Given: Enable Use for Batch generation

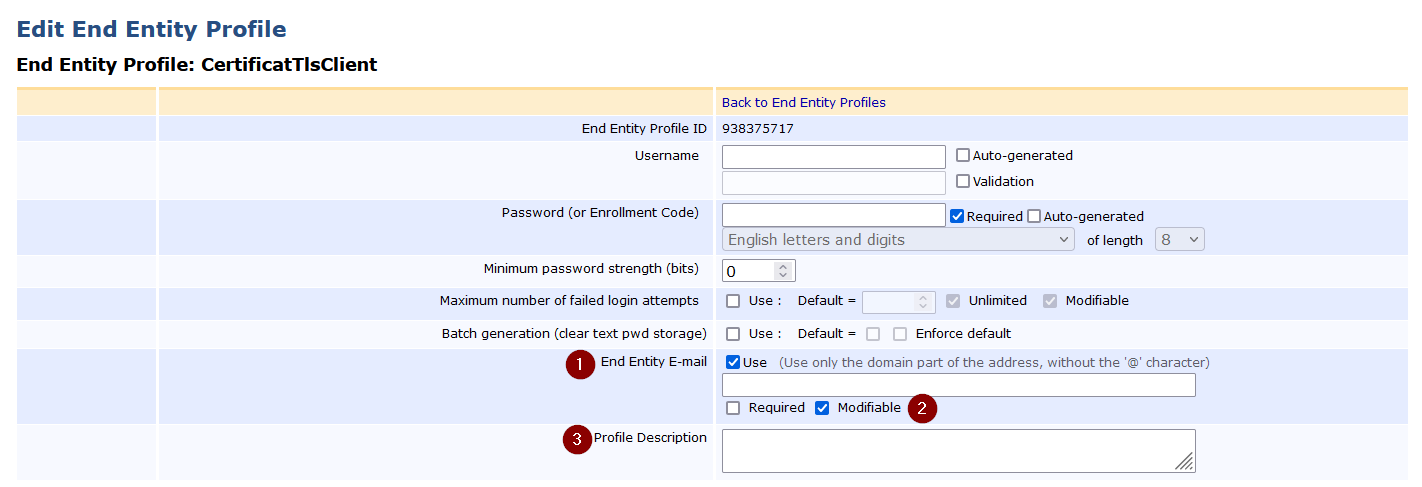Looking at the screenshot, I should (733, 334).
